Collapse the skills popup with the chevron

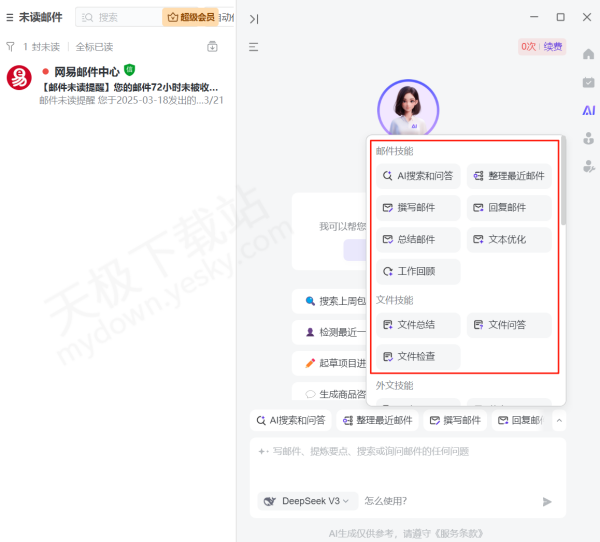point(558,421)
